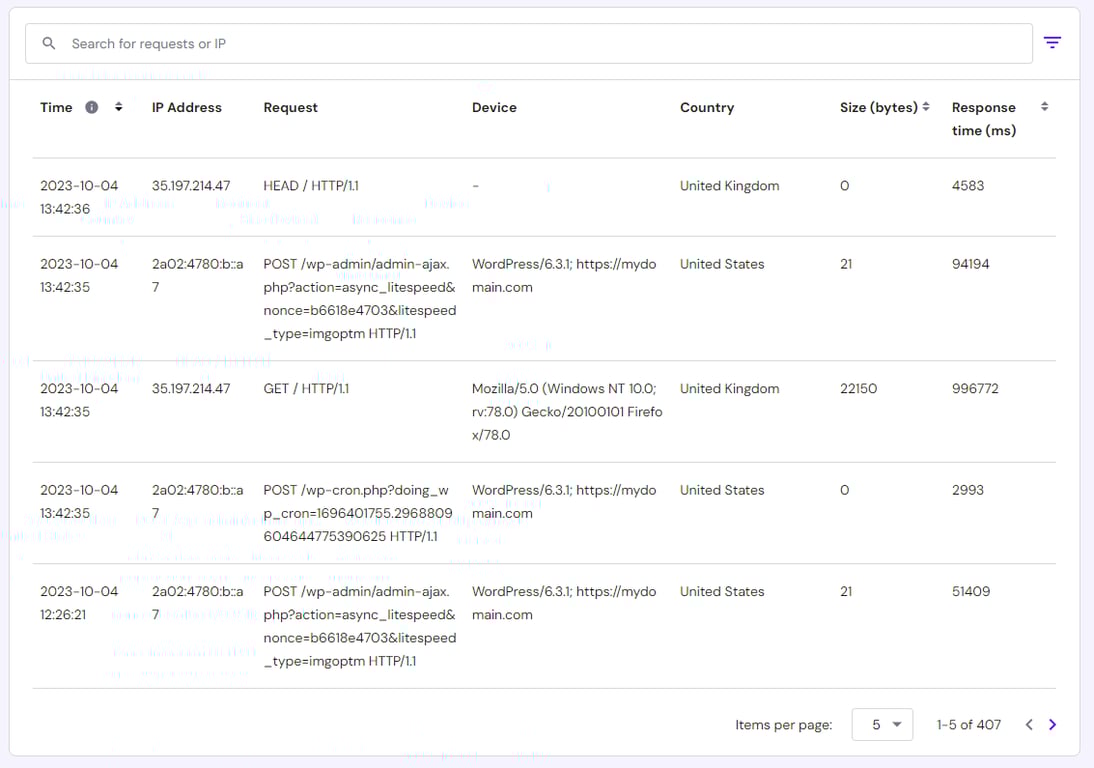The height and width of the screenshot is (768, 1094).
Task: Click the Device column header
Action: coord(494,107)
